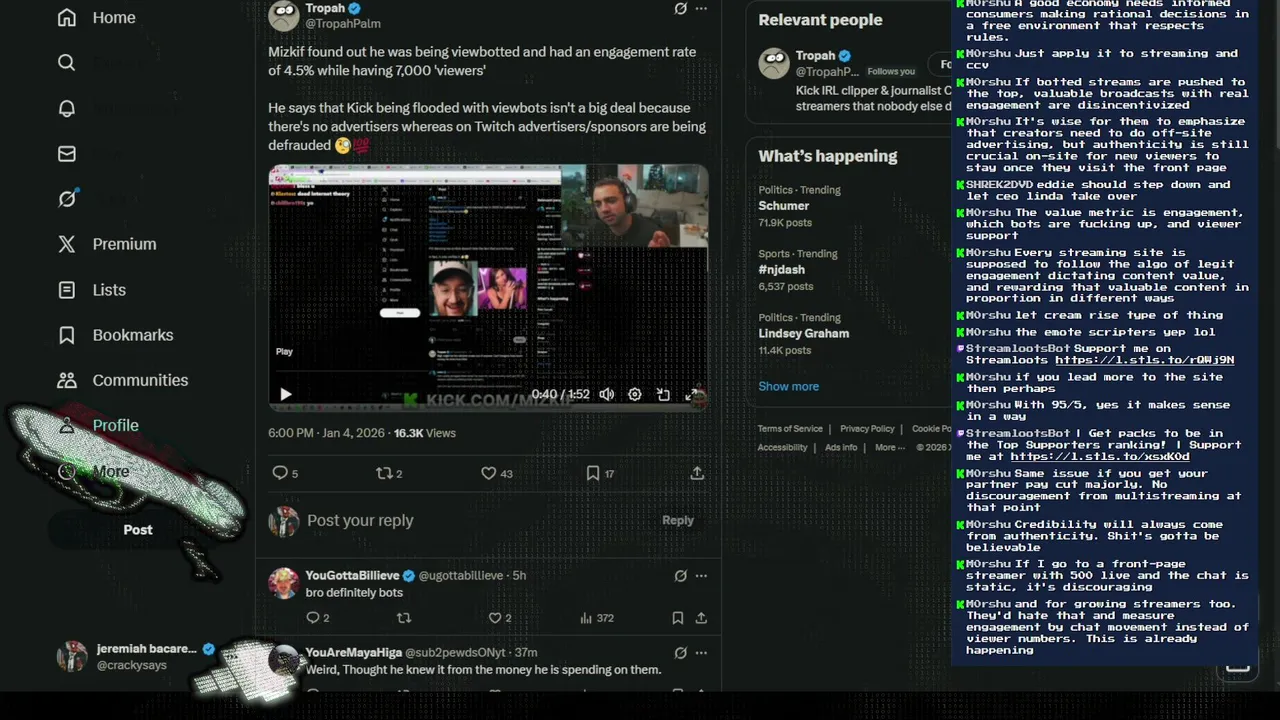Expand the More footer menu
This screenshot has height=720, width=1280.
click(x=890, y=447)
